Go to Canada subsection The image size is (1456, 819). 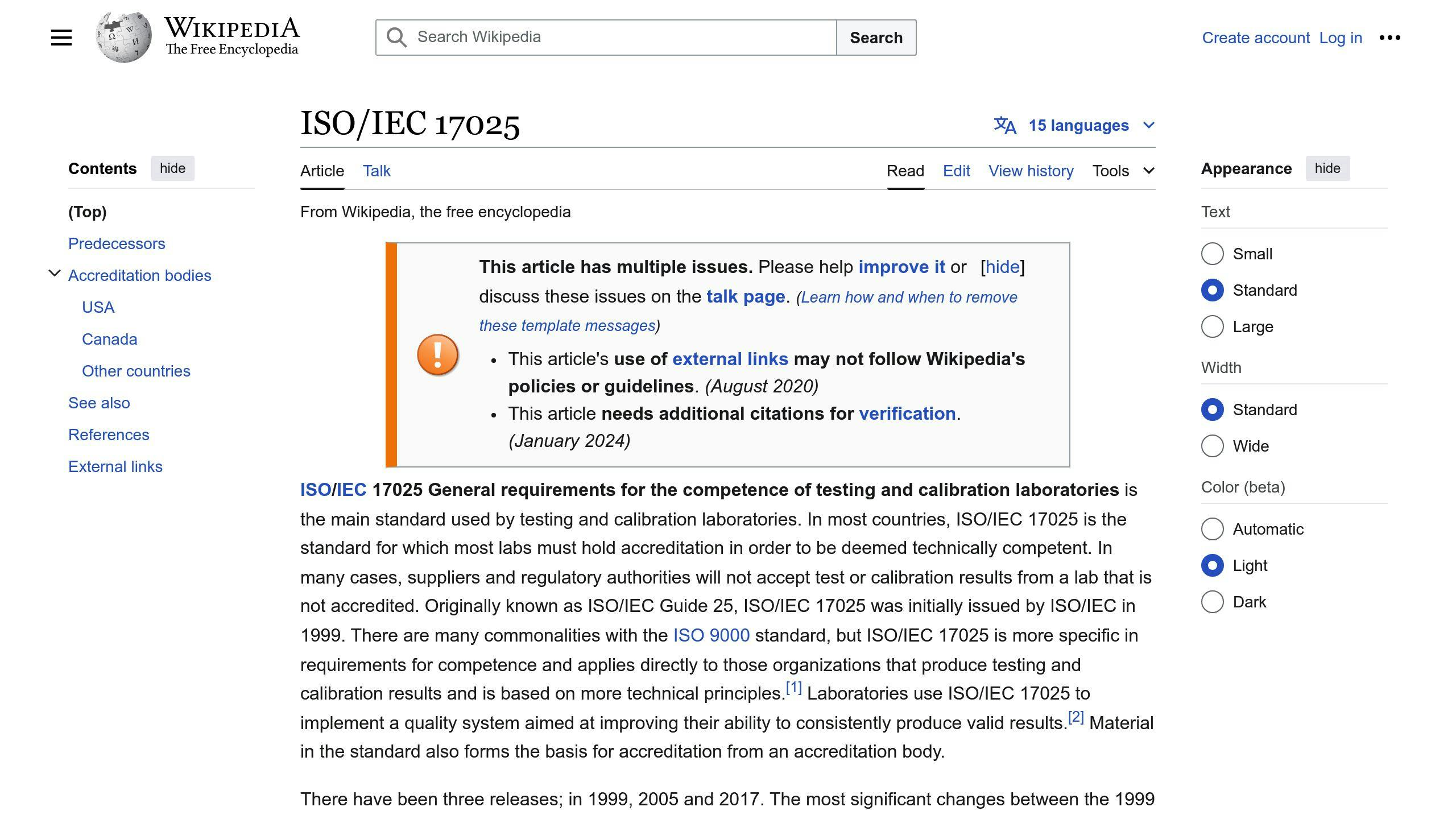pos(110,339)
